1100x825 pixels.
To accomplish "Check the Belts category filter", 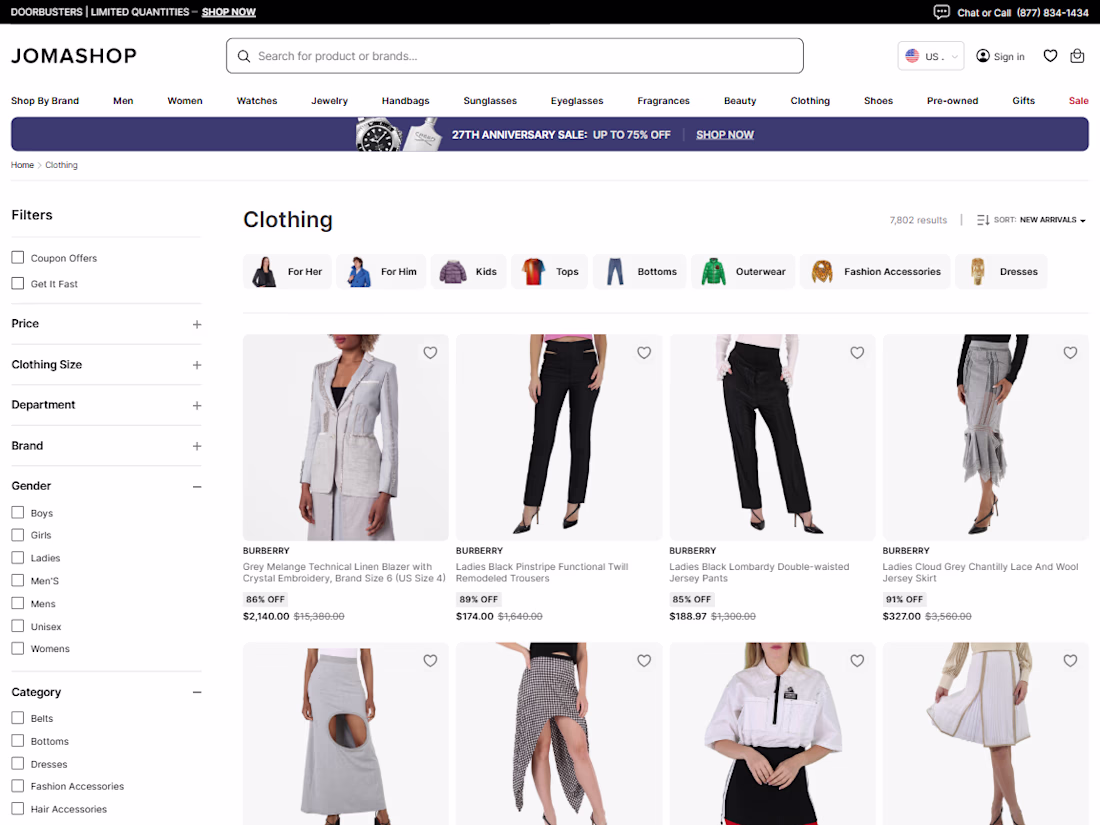I will 18,718.
